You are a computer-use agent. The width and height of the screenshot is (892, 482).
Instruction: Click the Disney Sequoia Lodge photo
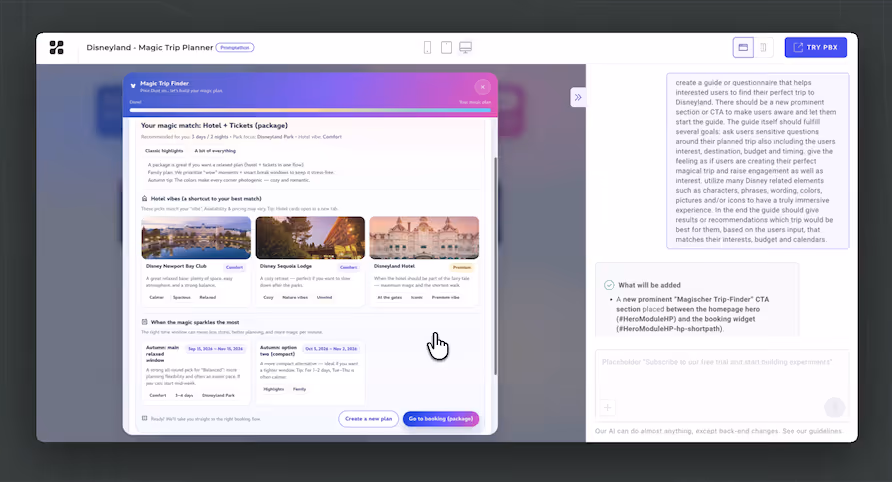coord(310,238)
